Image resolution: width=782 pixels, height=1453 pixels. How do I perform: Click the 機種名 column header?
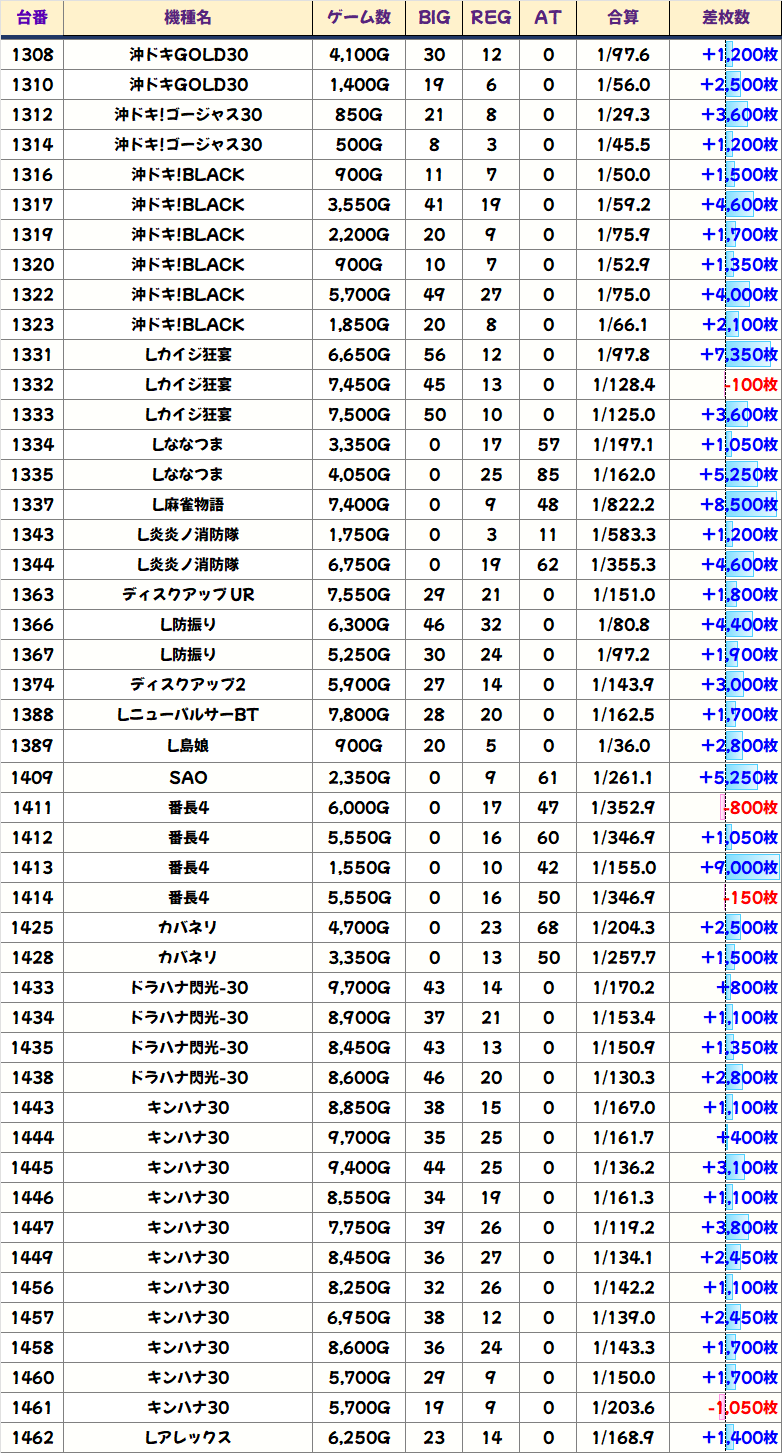(188, 18)
